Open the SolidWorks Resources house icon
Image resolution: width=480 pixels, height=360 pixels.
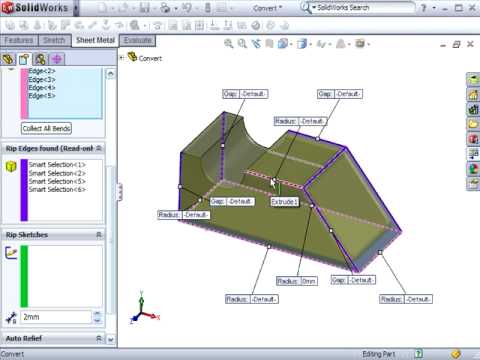(473, 95)
